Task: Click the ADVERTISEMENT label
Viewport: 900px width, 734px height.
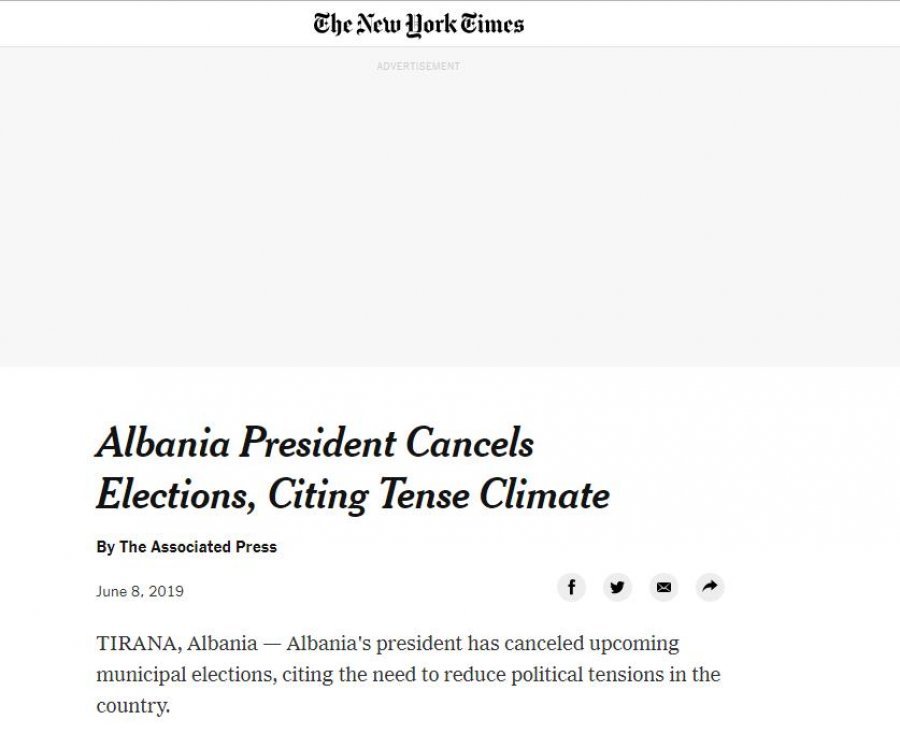Action: [x=418, y=66]
